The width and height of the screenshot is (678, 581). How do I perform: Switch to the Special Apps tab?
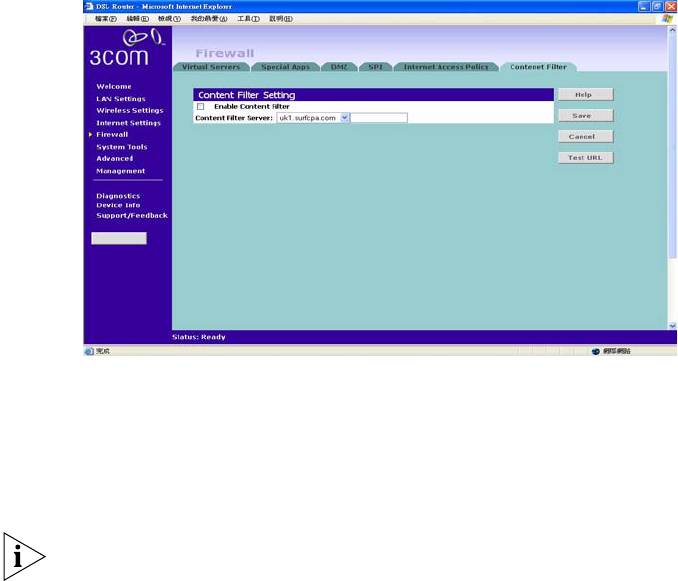click(285, 67)
